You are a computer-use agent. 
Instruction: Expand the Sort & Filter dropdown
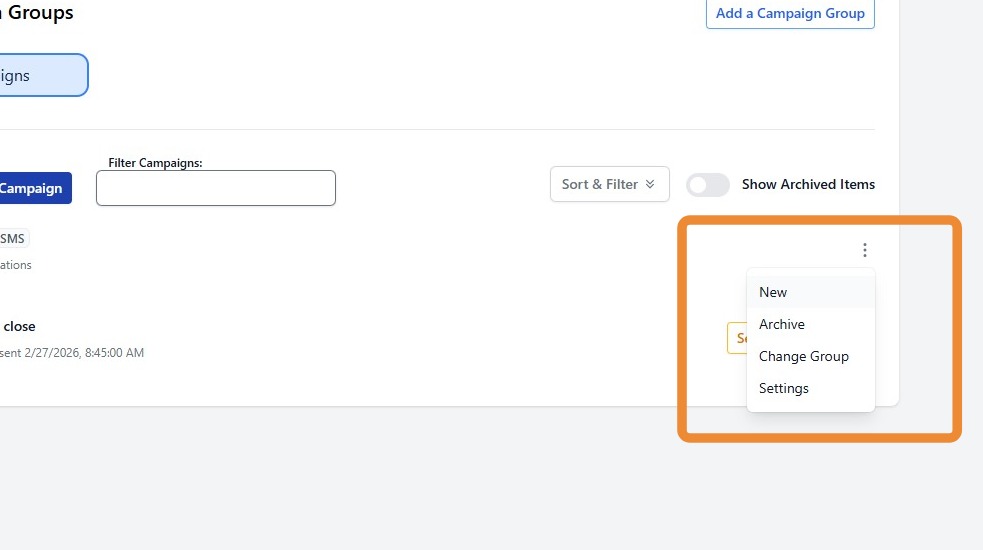(609, 184)
